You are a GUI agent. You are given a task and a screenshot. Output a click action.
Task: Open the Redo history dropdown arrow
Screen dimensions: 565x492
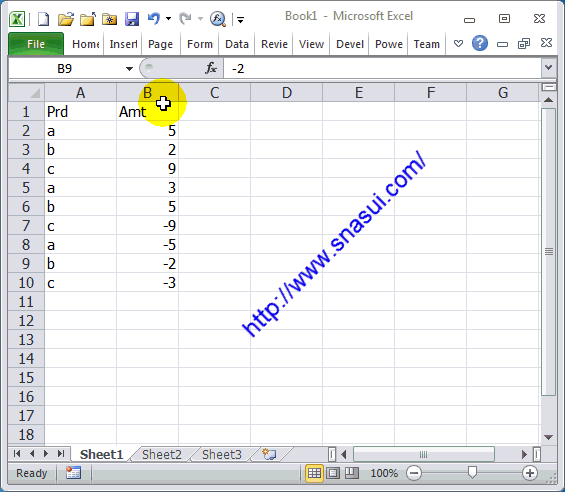click(200, 18)
